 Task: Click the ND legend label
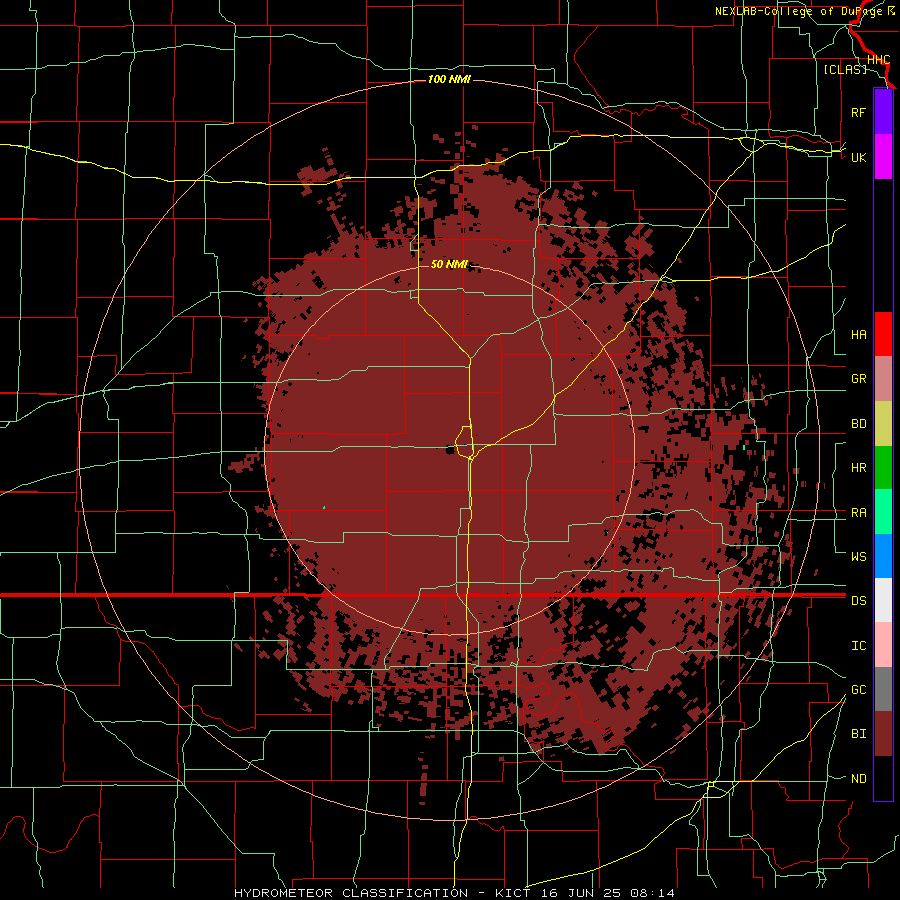pos(858,778)
